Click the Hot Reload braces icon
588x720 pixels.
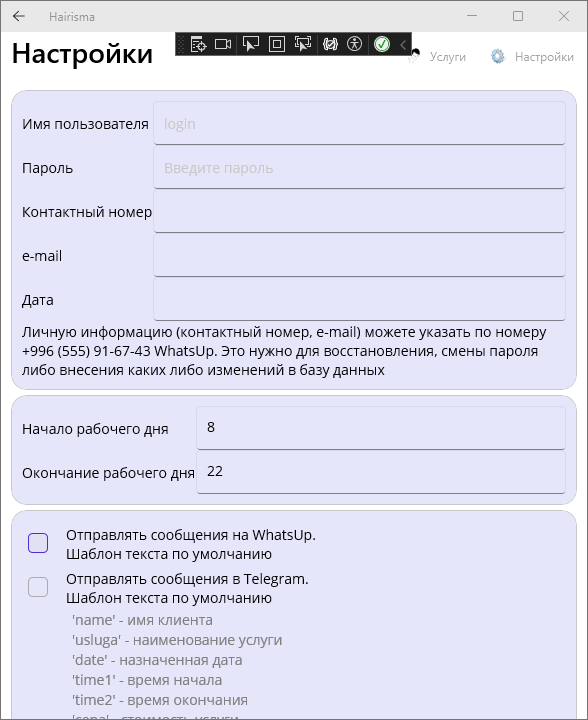click(x=330, y=44)
